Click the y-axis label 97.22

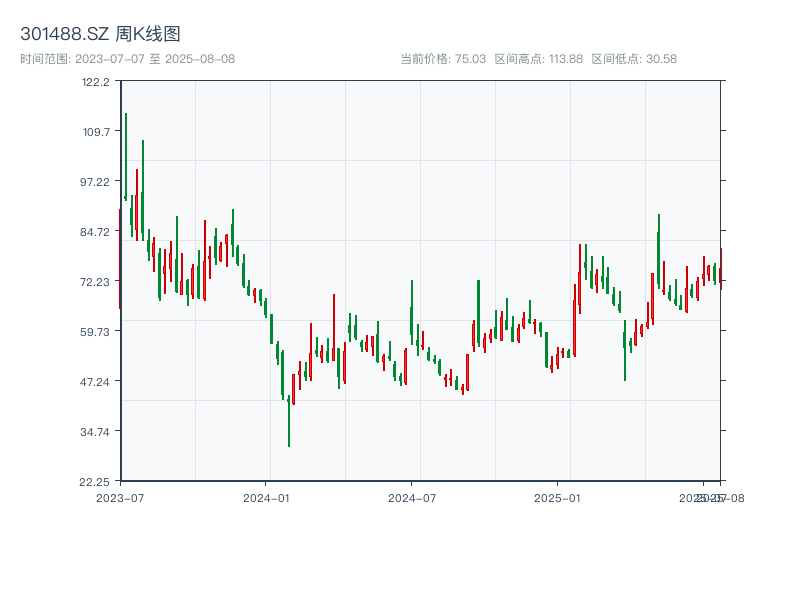tap(95, 182)
